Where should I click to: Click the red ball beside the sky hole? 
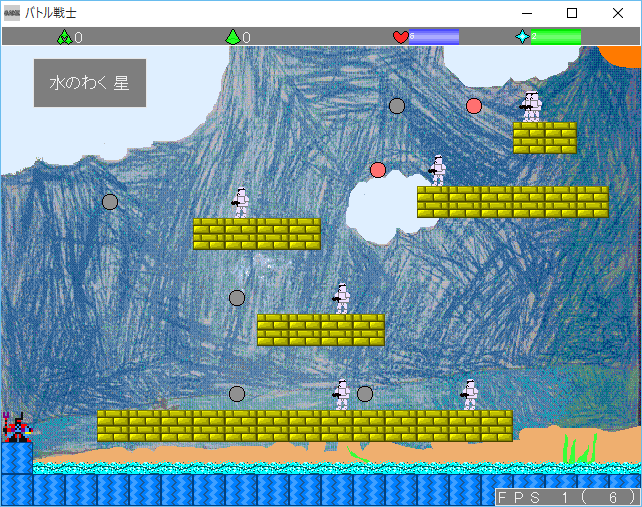pyautogui.click(x=378, y=170)
